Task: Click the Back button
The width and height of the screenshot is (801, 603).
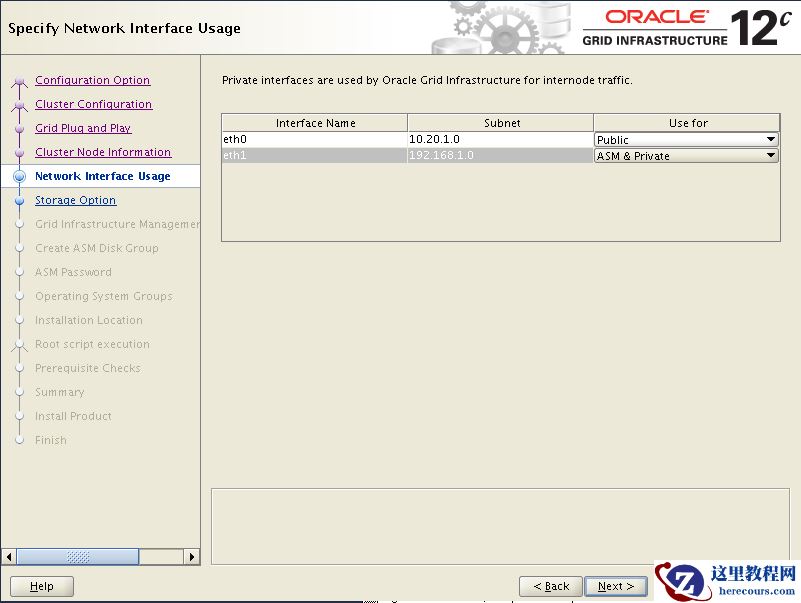Action: click(551, 586)
